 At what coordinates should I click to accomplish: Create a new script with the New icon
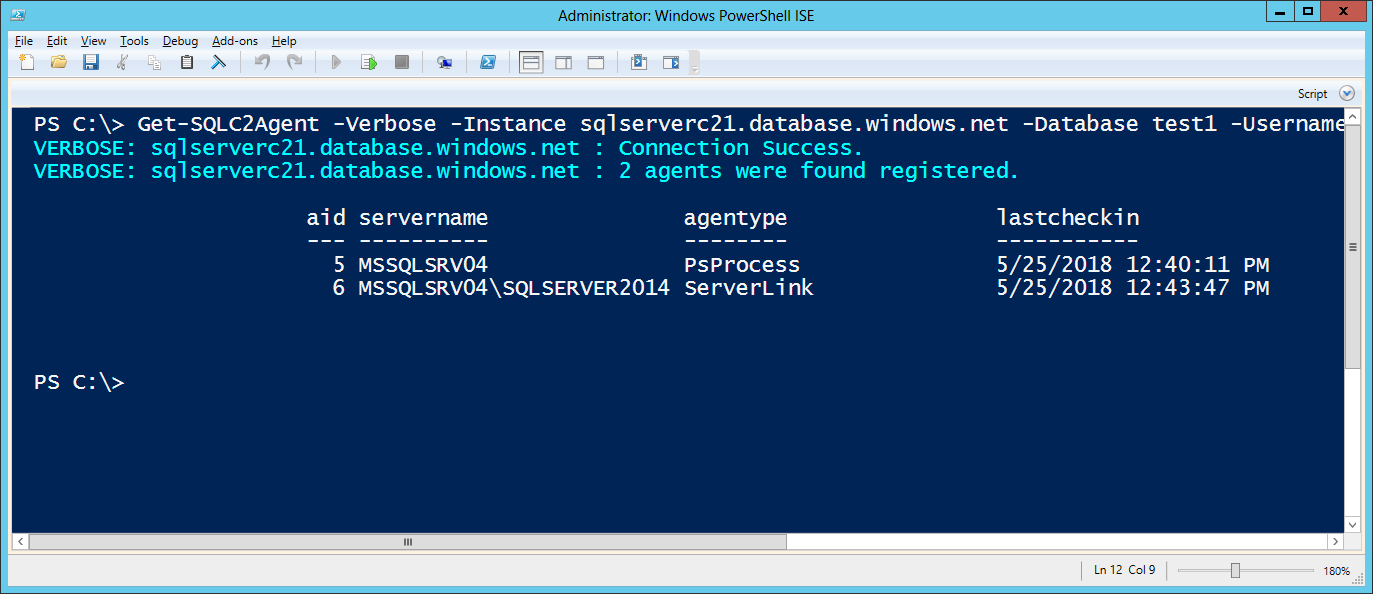tap(27, 62)
